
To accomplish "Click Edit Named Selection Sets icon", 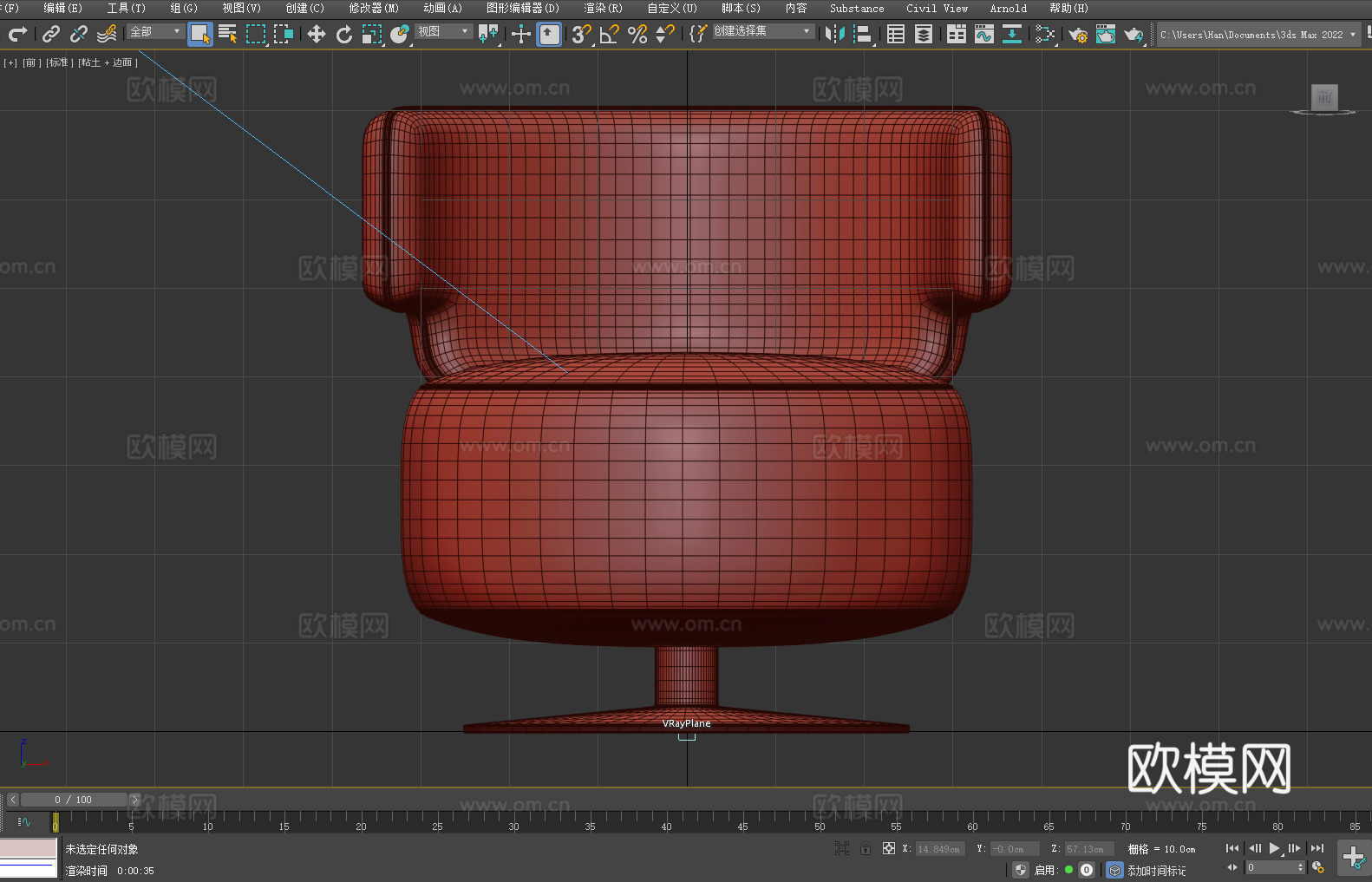I will [698, 34].
